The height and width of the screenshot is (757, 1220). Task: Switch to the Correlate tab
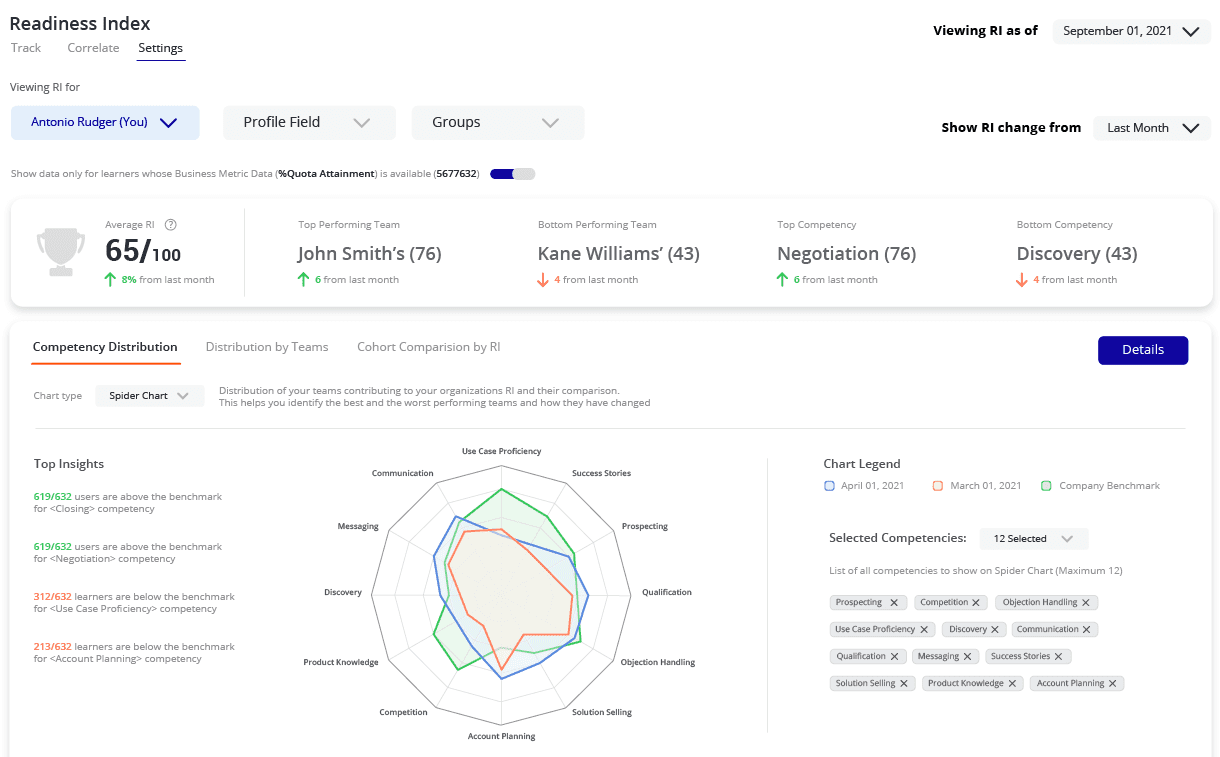pyautogui.click(x=93, y=48)
